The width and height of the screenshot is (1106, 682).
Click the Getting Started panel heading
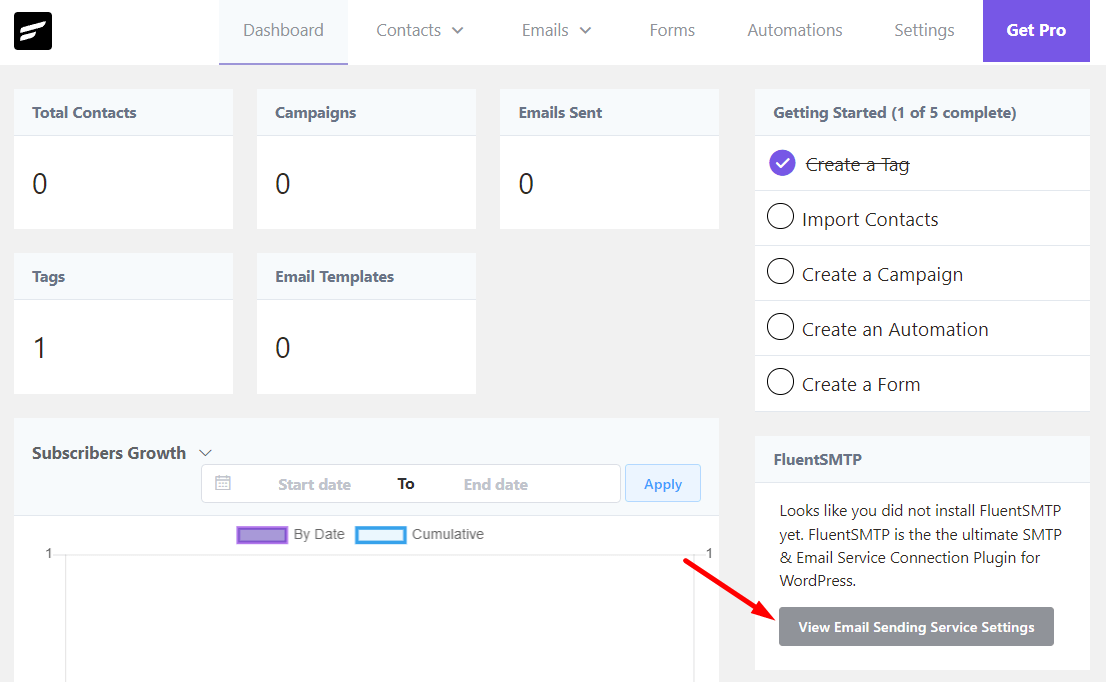click(894, 113)
